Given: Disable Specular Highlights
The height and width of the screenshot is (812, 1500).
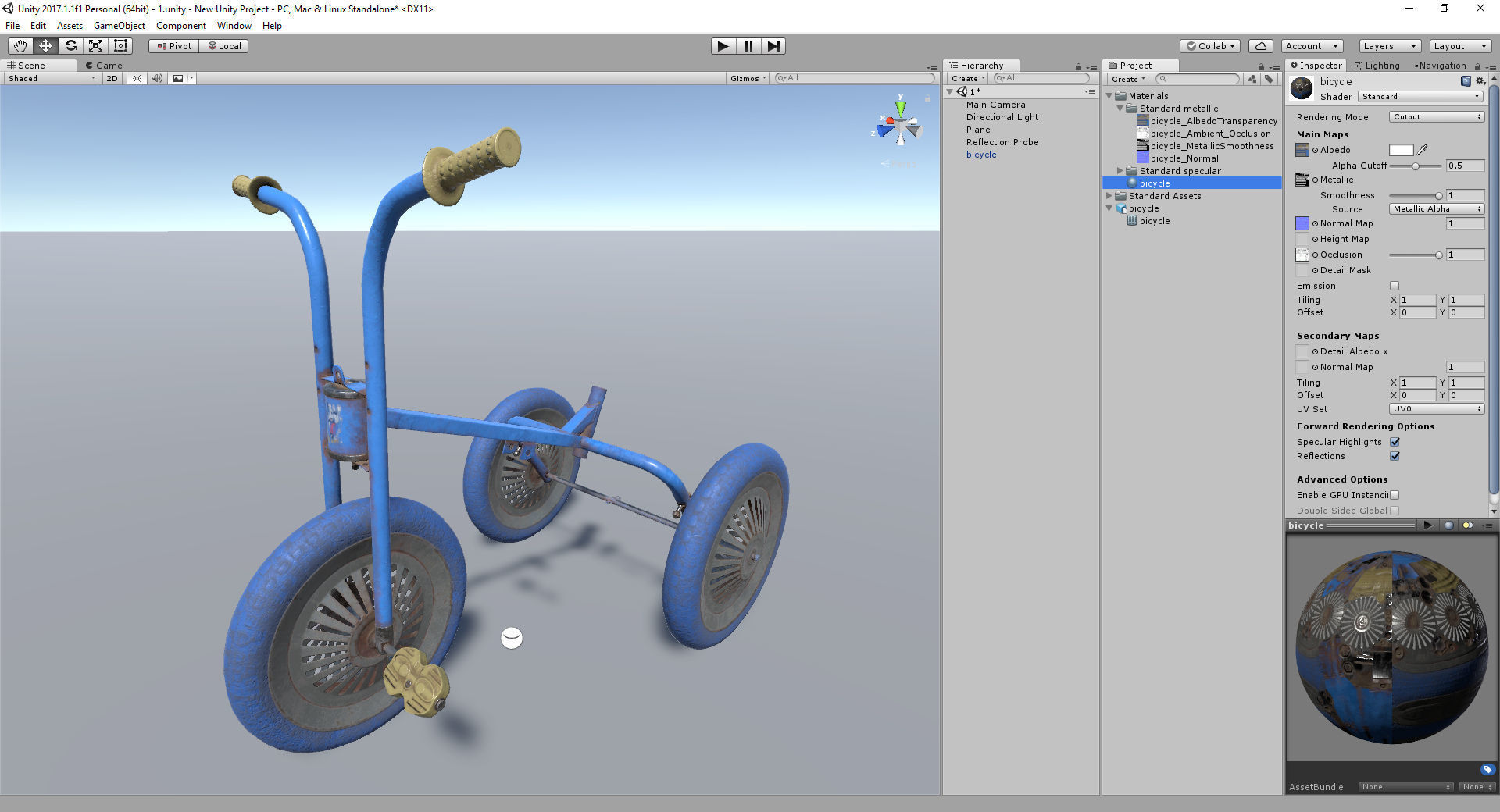Looking at the screenshot, I should pos(1395,442).
